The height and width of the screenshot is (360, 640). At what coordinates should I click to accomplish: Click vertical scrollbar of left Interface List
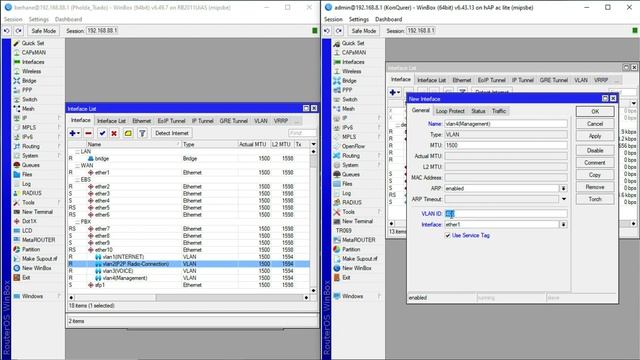pos(313,221)
